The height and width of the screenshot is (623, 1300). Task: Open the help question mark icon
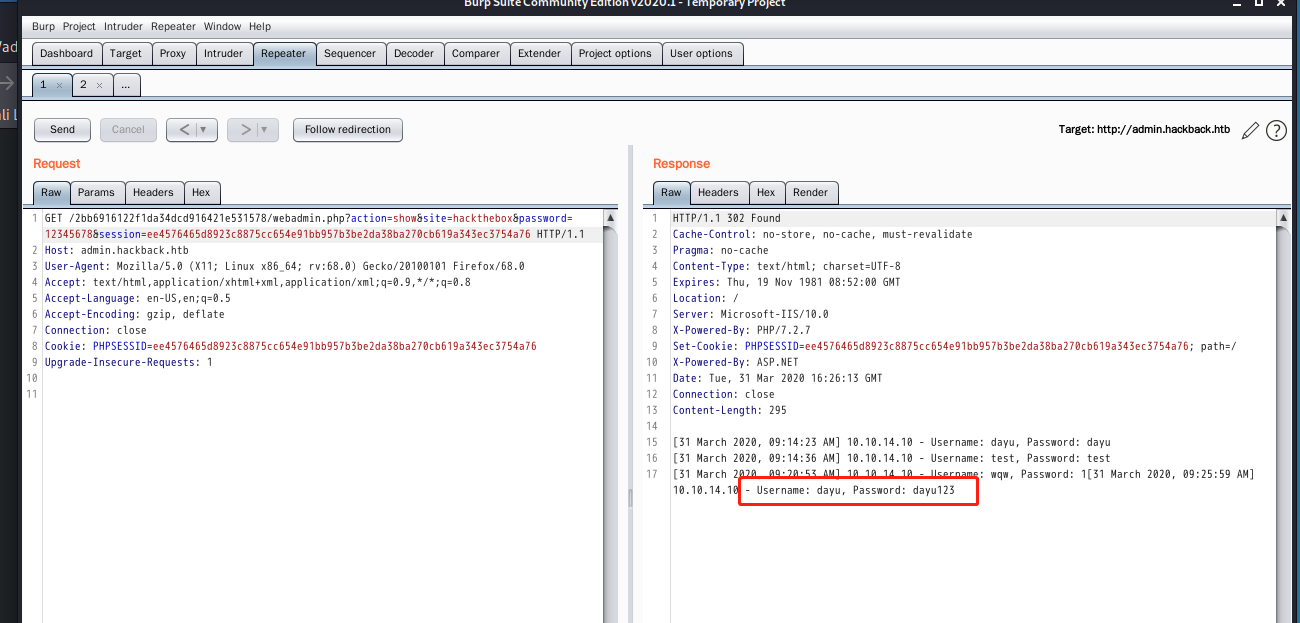pos(1276,130)
